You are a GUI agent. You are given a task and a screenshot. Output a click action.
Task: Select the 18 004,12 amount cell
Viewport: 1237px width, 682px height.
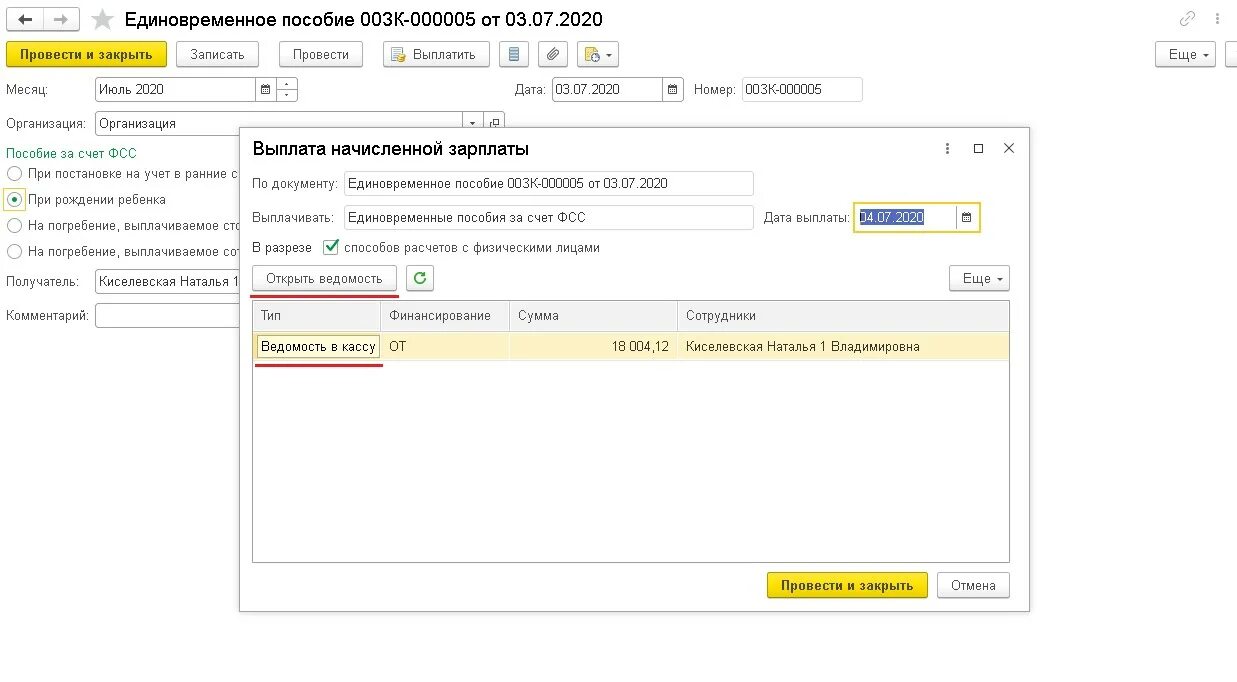[x=593, y=346]
